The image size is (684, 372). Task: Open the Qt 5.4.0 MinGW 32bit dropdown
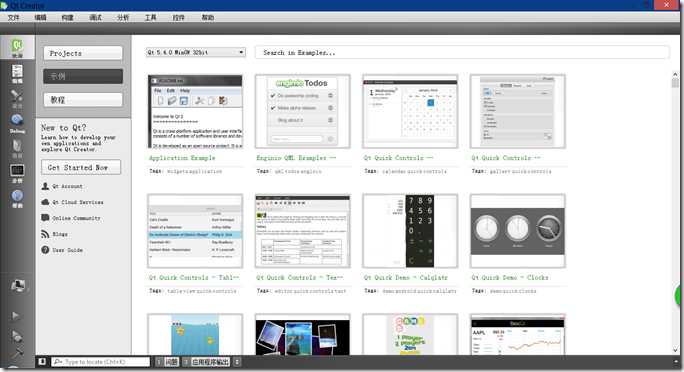click(196, 52)
